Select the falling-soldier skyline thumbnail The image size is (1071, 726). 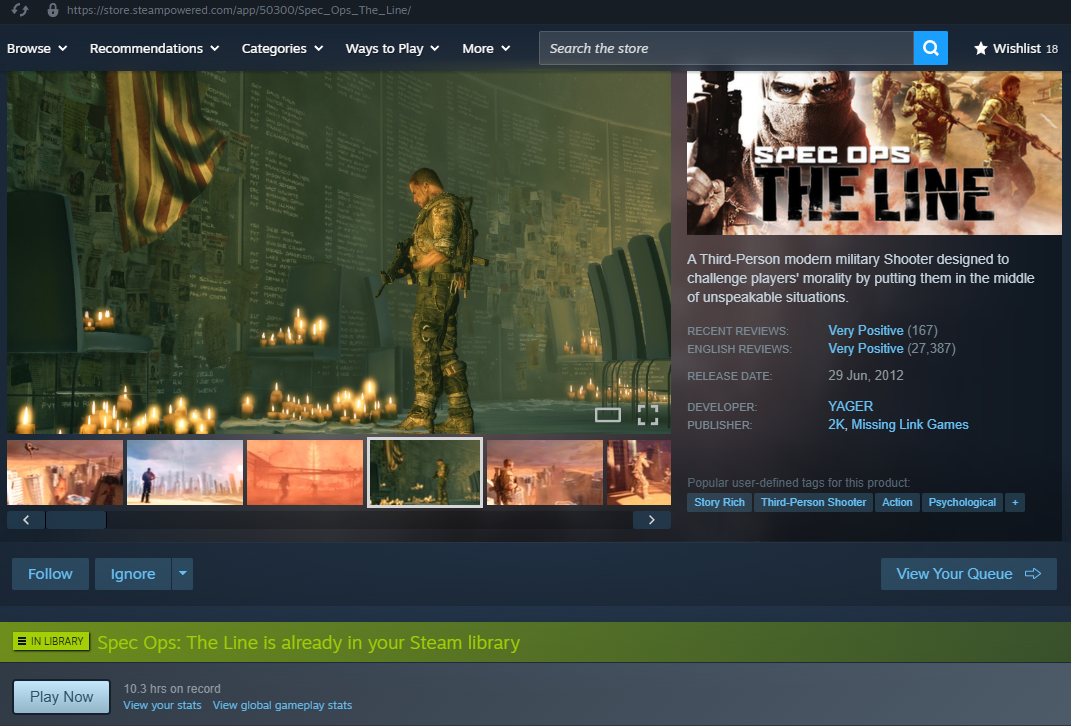65,473
